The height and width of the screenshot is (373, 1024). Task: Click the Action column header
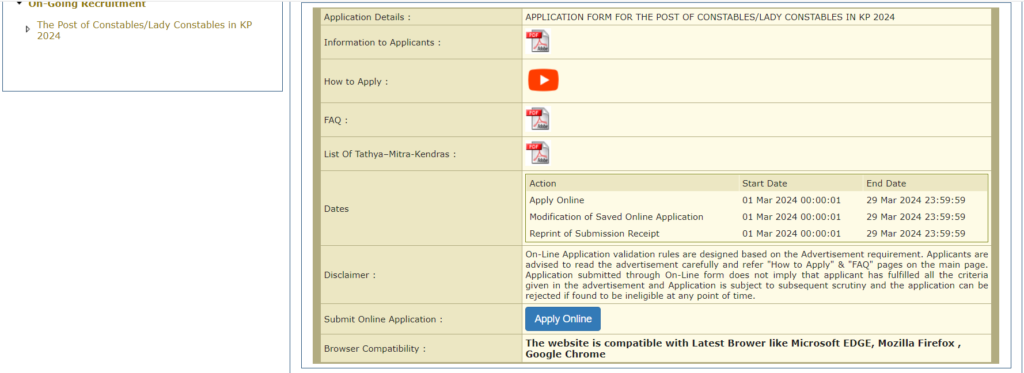pyautogui.click(x=543, y=184)
